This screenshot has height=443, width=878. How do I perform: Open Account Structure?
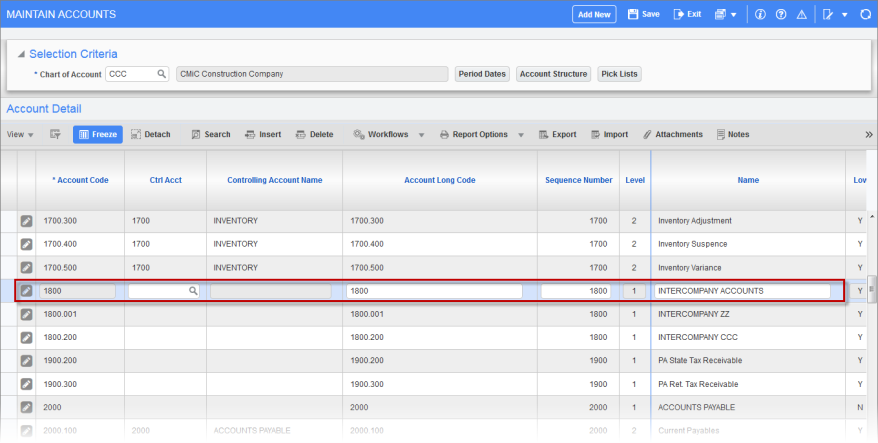[x=553, y=74]
